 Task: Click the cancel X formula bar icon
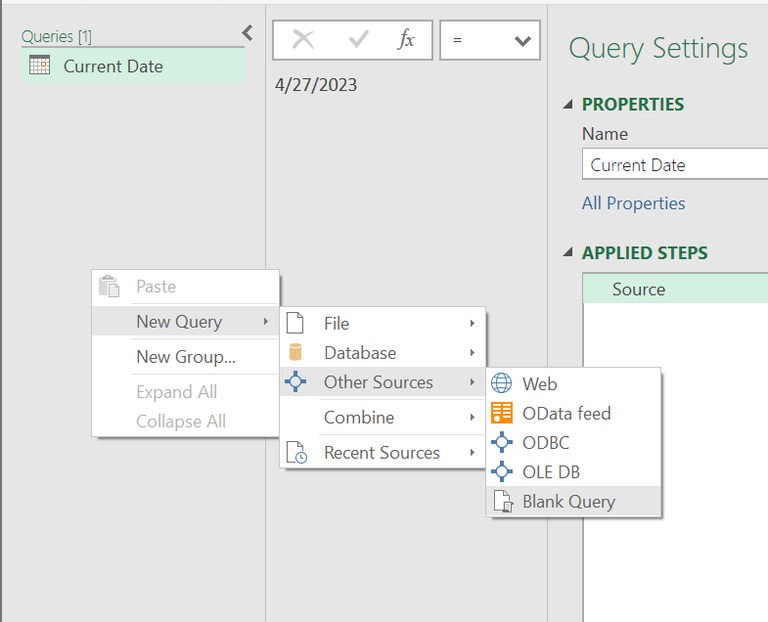[303, 40]
